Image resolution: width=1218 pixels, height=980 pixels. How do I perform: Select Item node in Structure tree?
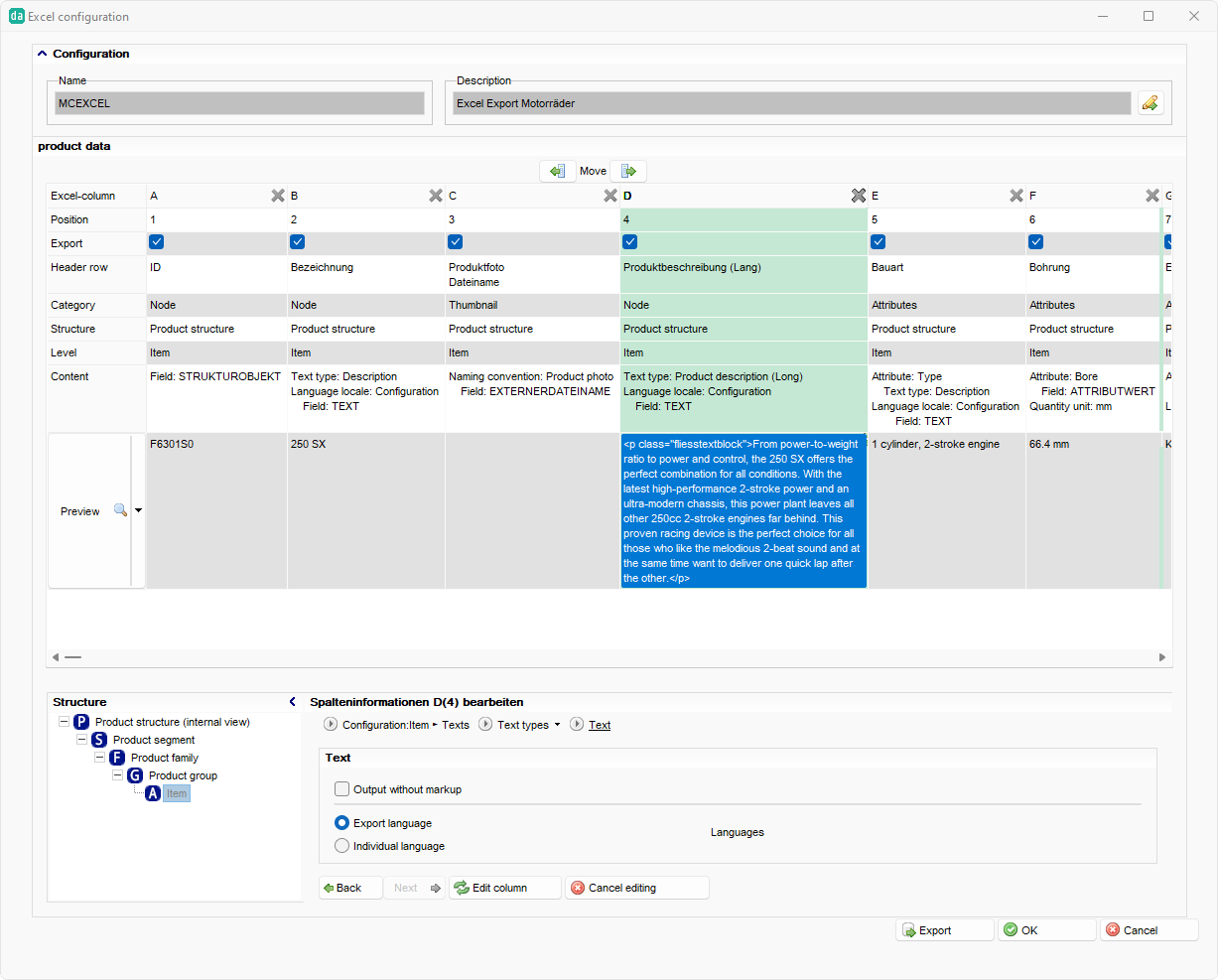[x=177, y=793]
